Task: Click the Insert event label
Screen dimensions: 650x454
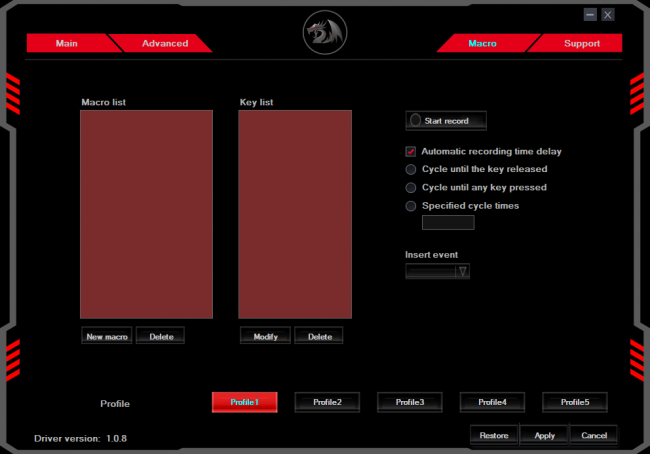Action: click(431, 255)
